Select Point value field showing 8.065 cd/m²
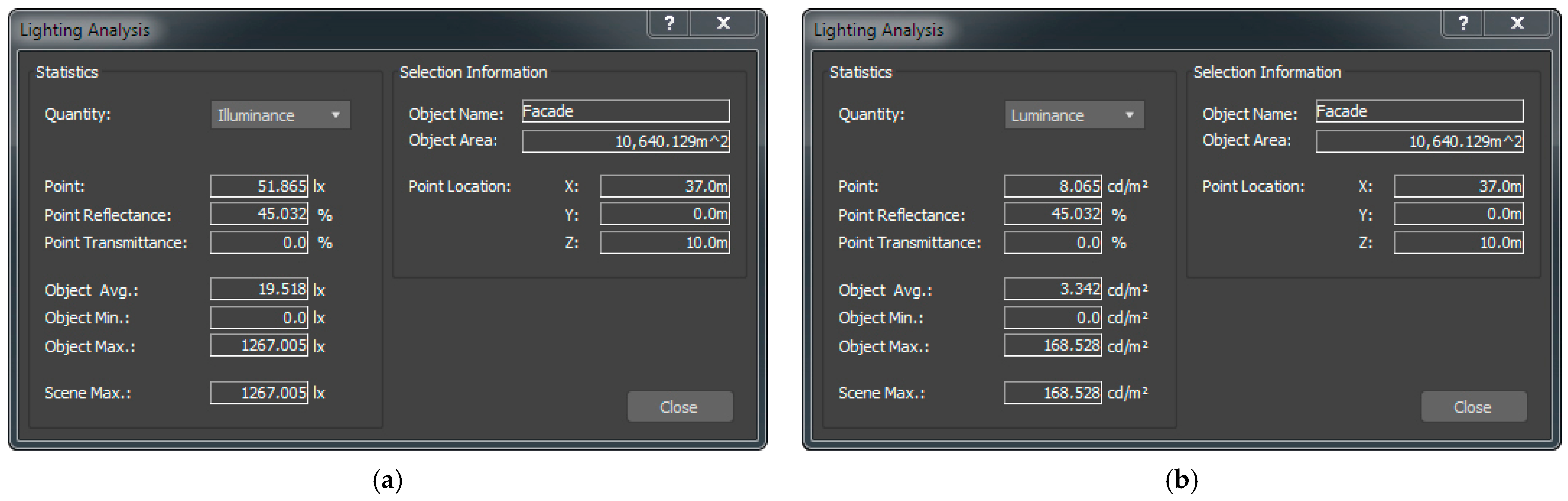Viewport: 1568px width, 501px height. pos(1053,186)
